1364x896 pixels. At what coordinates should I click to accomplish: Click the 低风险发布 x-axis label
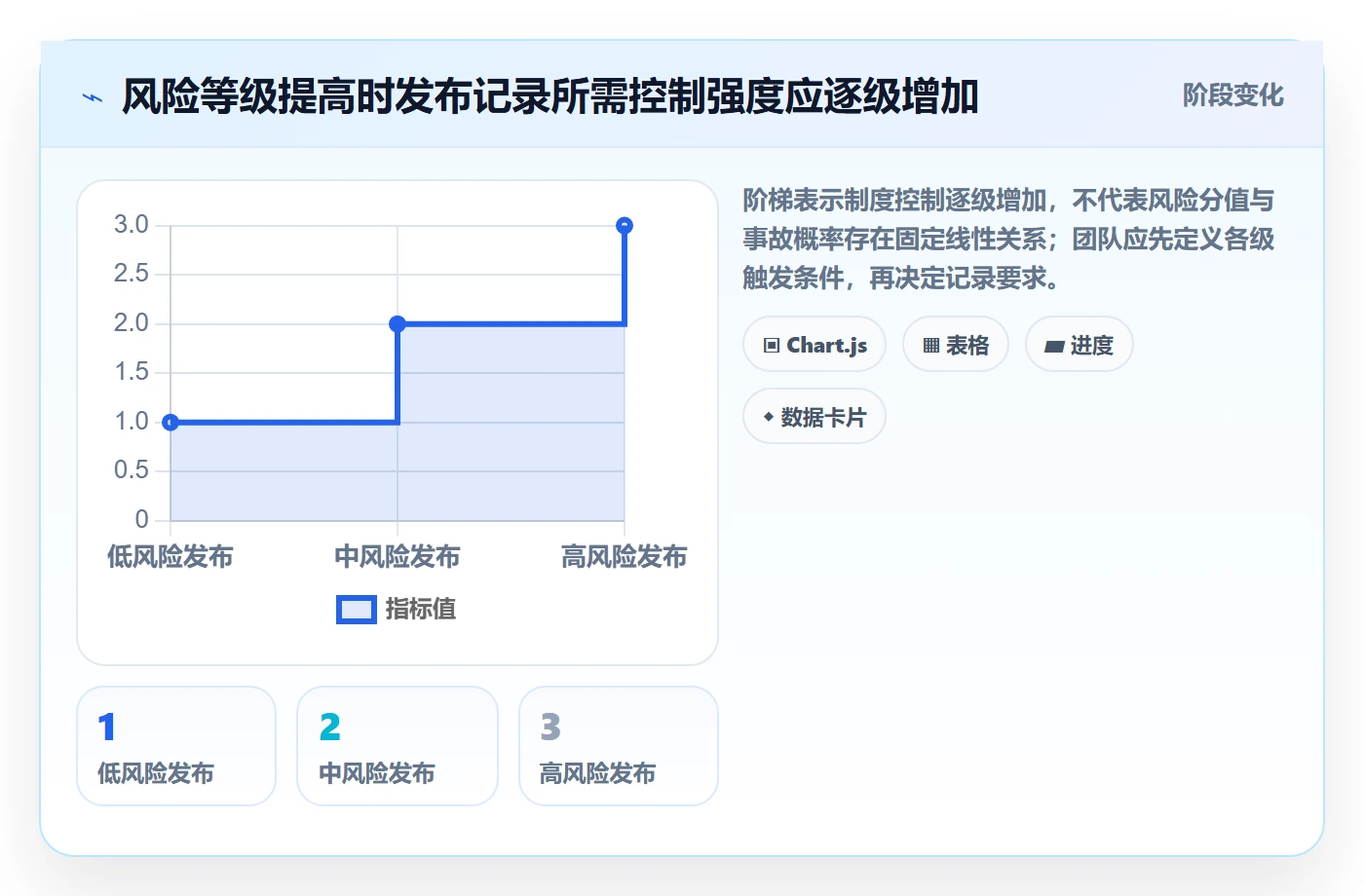point(170,557)
